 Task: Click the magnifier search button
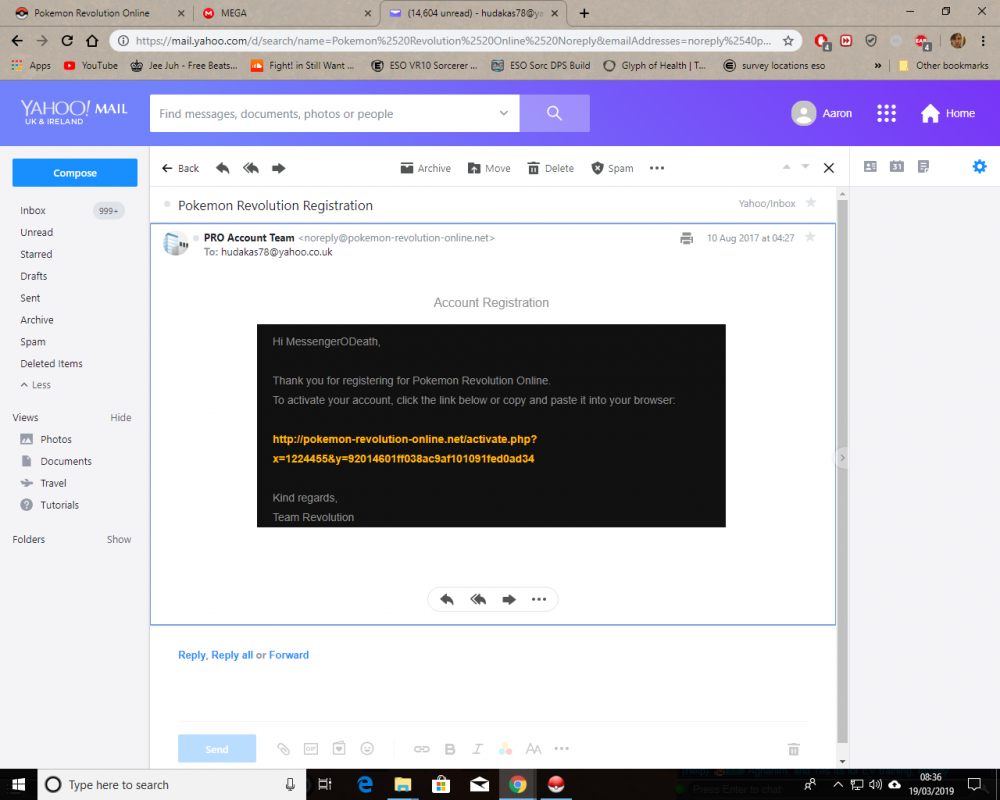[x=554, y=113]
